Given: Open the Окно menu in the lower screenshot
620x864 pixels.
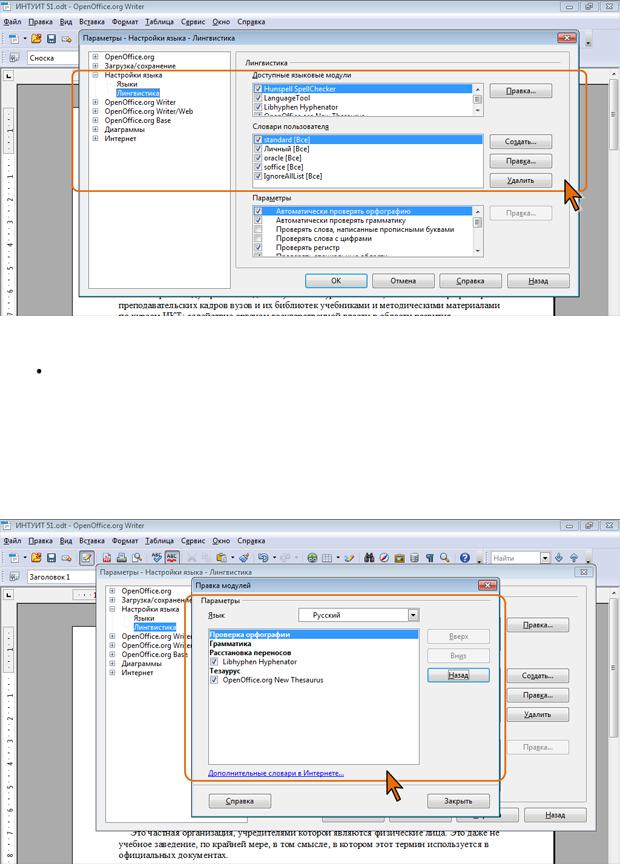Looking at the screenshot, I should click(x=221, y=541).
